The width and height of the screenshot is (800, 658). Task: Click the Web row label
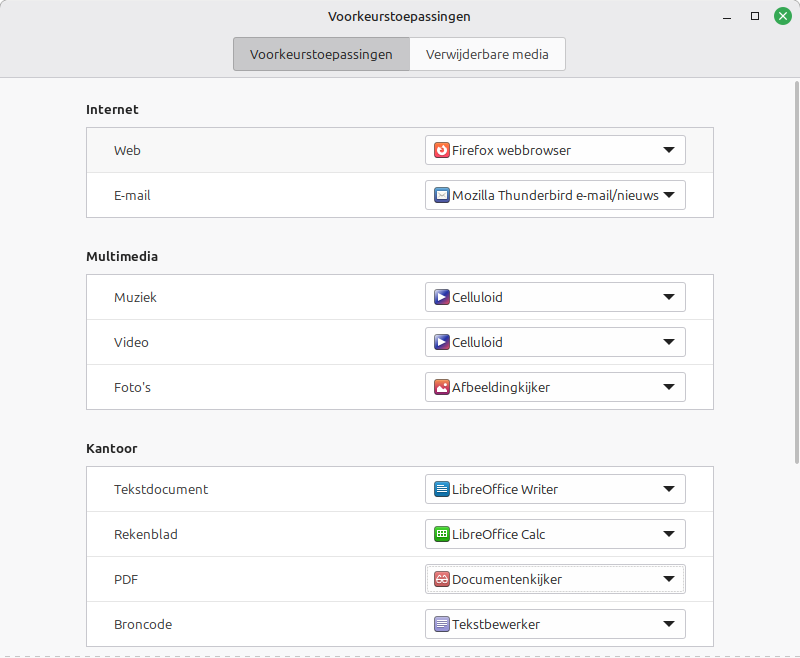tap(127, 150)
